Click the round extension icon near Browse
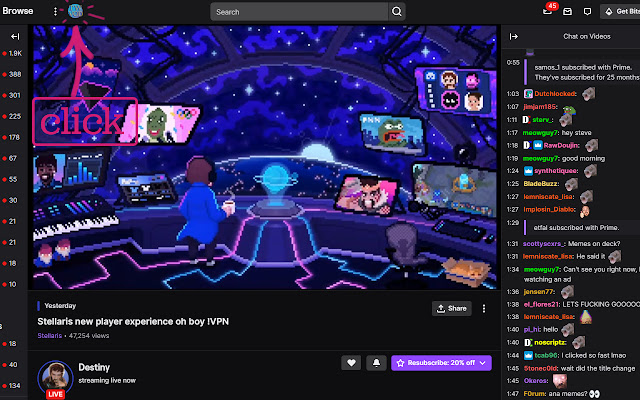 point(75,11)
